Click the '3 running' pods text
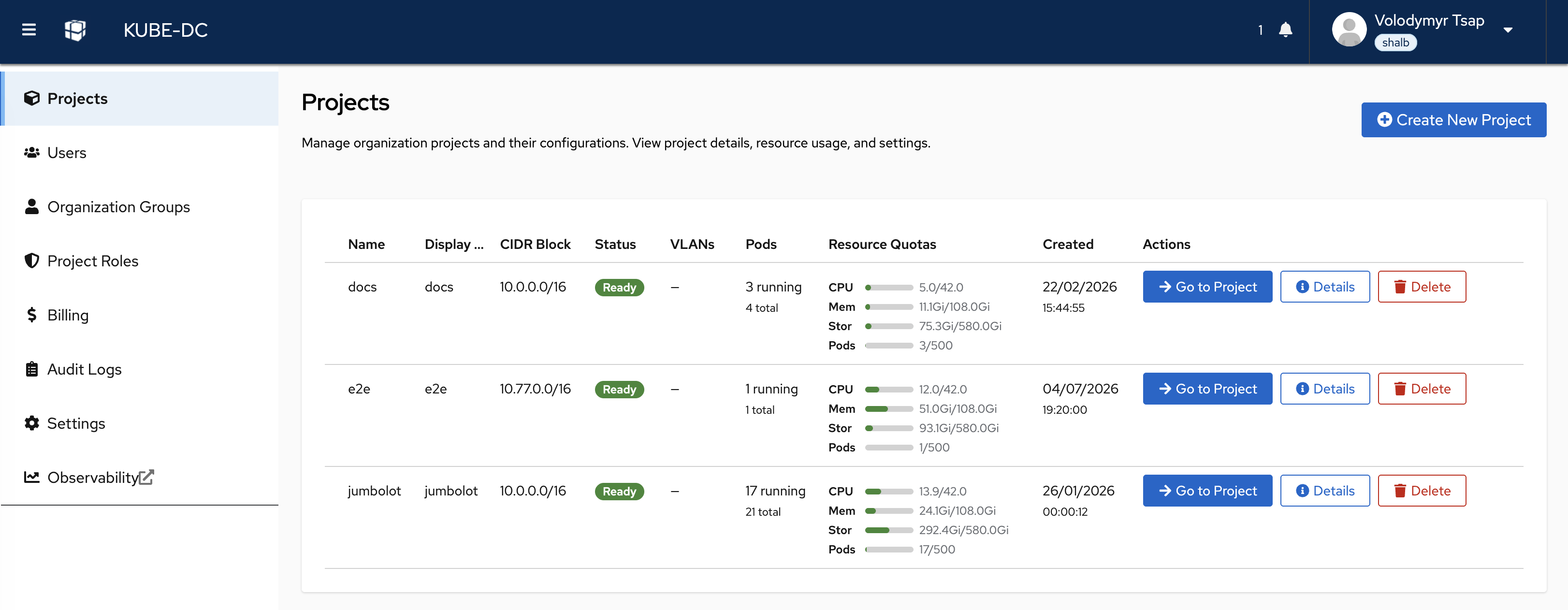The height and width of the screenshot is (610, 1568). click(x=773, y=287)
